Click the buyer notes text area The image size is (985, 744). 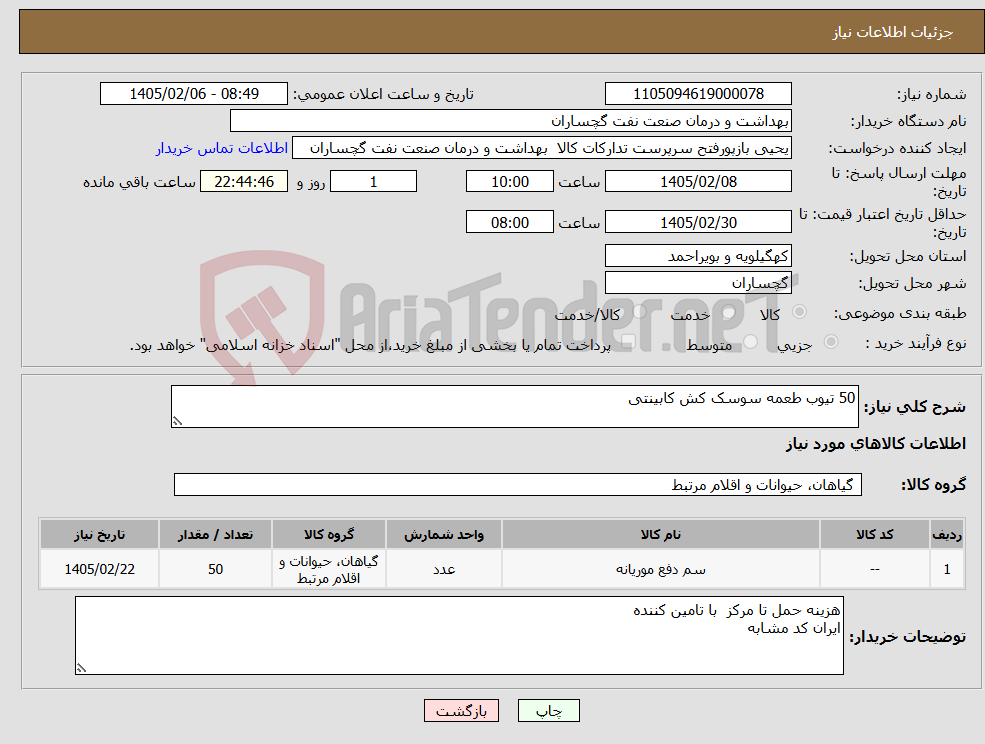459,635
